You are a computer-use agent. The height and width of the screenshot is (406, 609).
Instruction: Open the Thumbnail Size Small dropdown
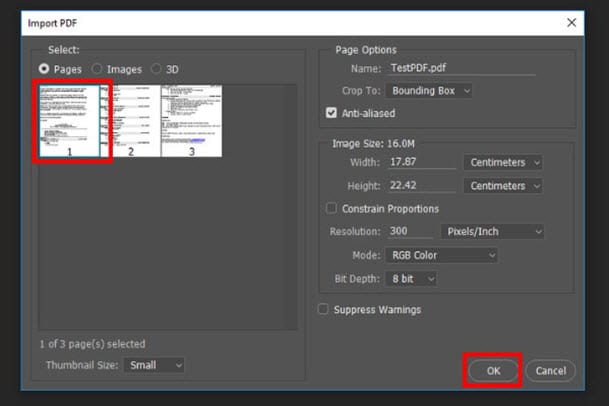coord(154,365)
